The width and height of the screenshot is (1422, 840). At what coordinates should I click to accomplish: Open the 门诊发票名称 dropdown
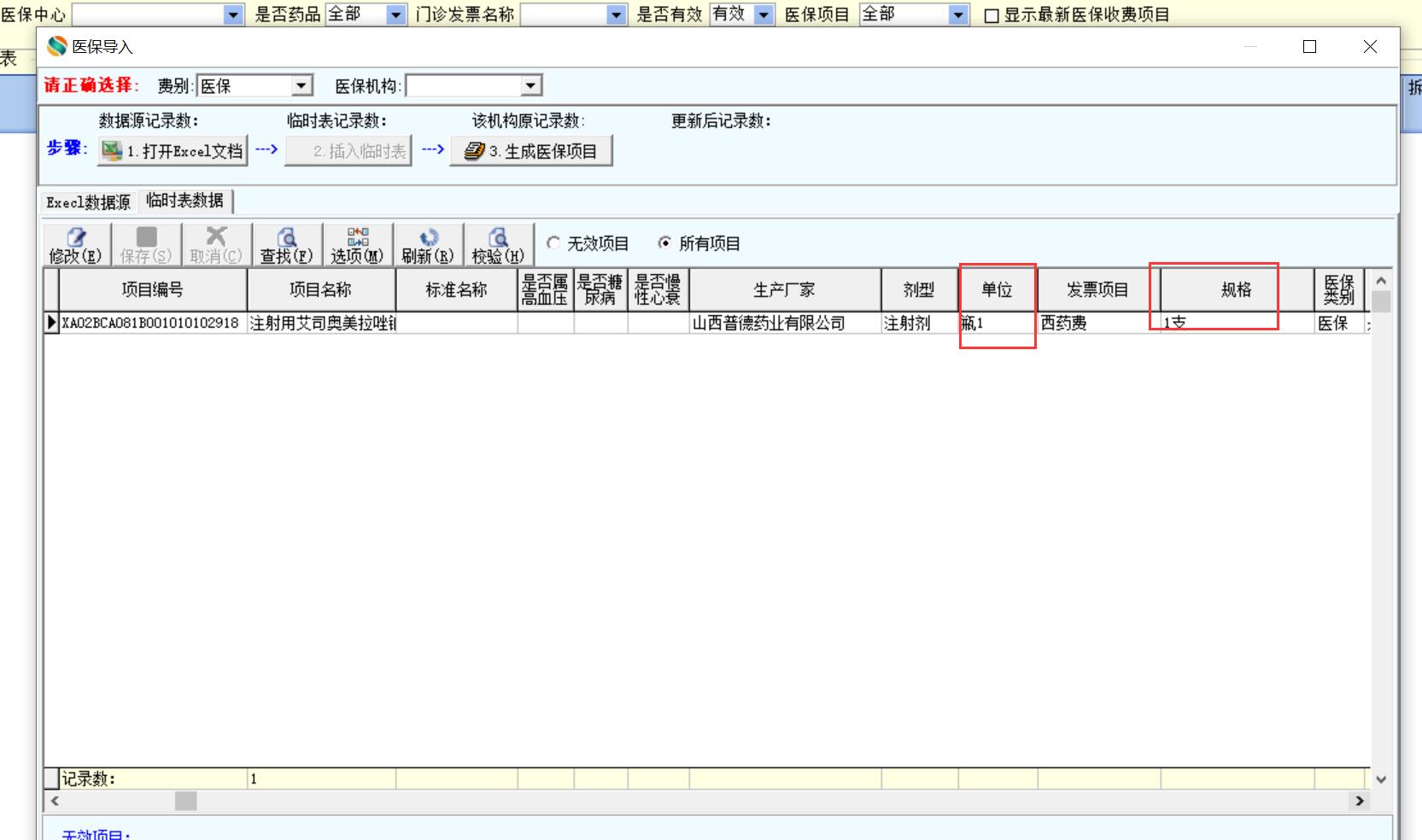617,15
